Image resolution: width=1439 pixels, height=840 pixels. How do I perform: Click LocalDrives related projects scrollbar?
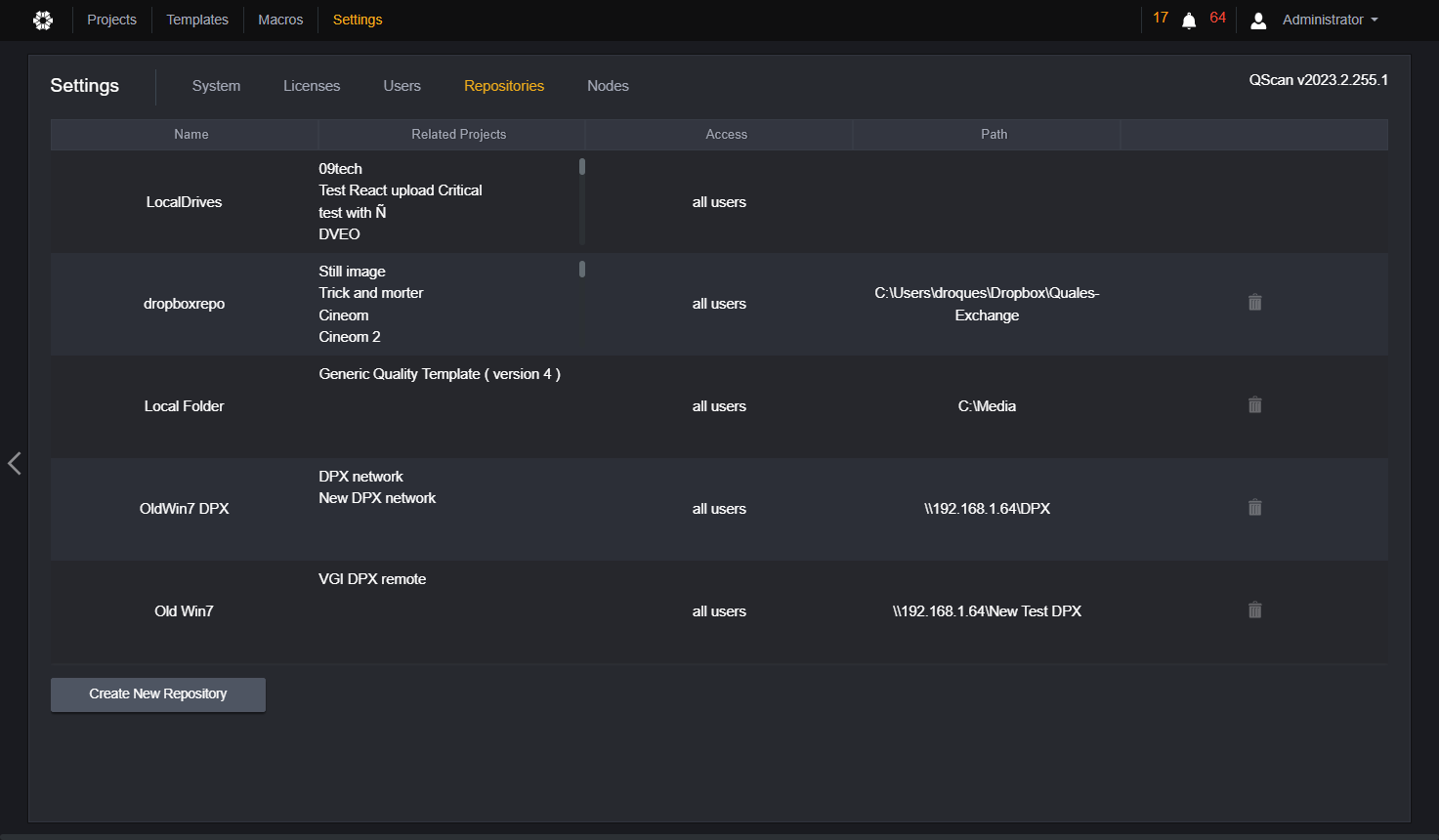[x=582, y=167]
